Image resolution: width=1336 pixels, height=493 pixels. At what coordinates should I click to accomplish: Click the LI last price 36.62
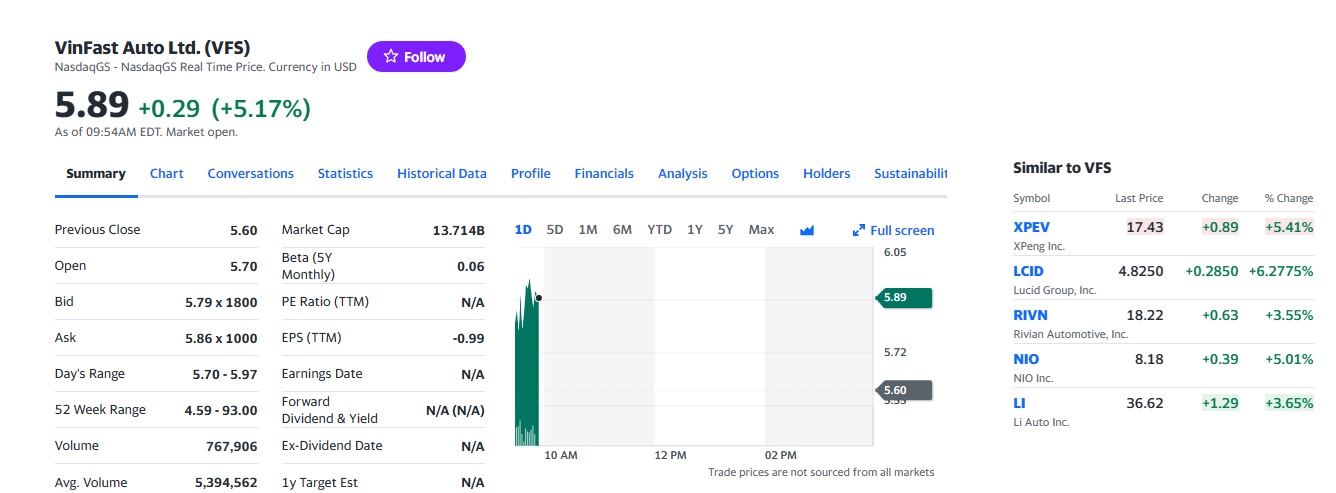click(1145, 403)
